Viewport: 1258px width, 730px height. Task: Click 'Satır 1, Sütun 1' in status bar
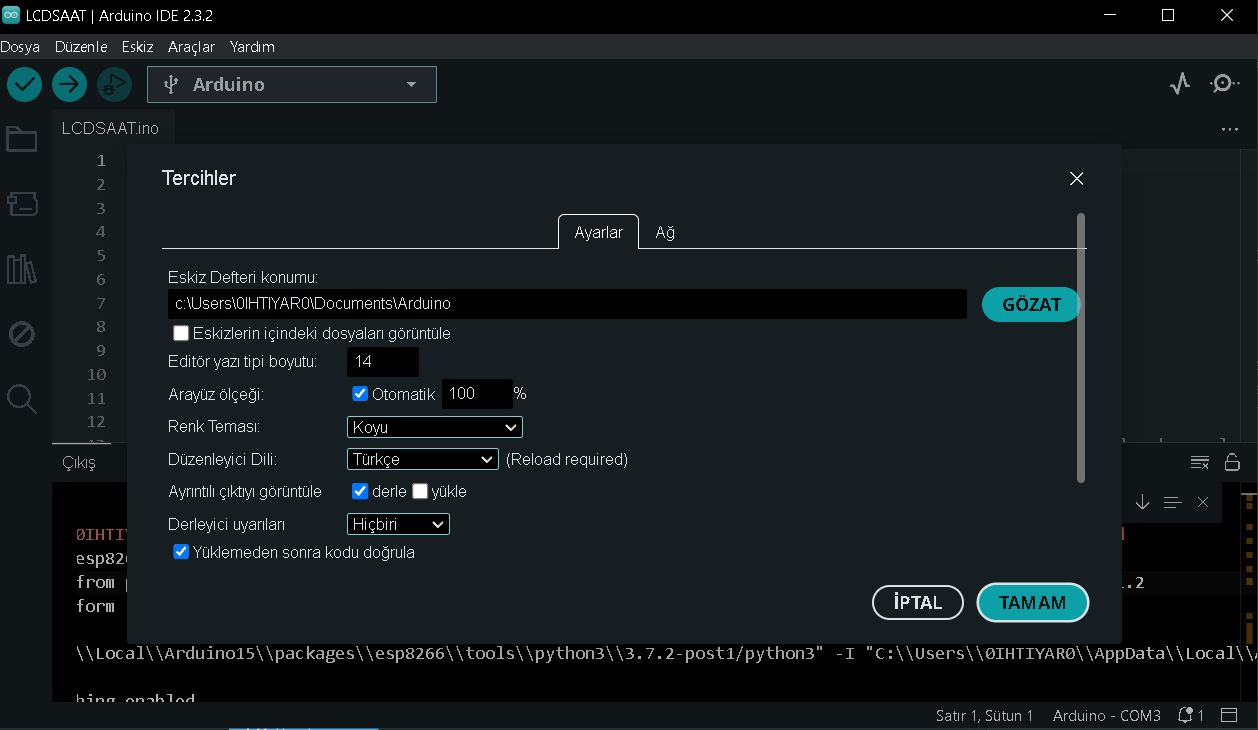tap(985, 716)
